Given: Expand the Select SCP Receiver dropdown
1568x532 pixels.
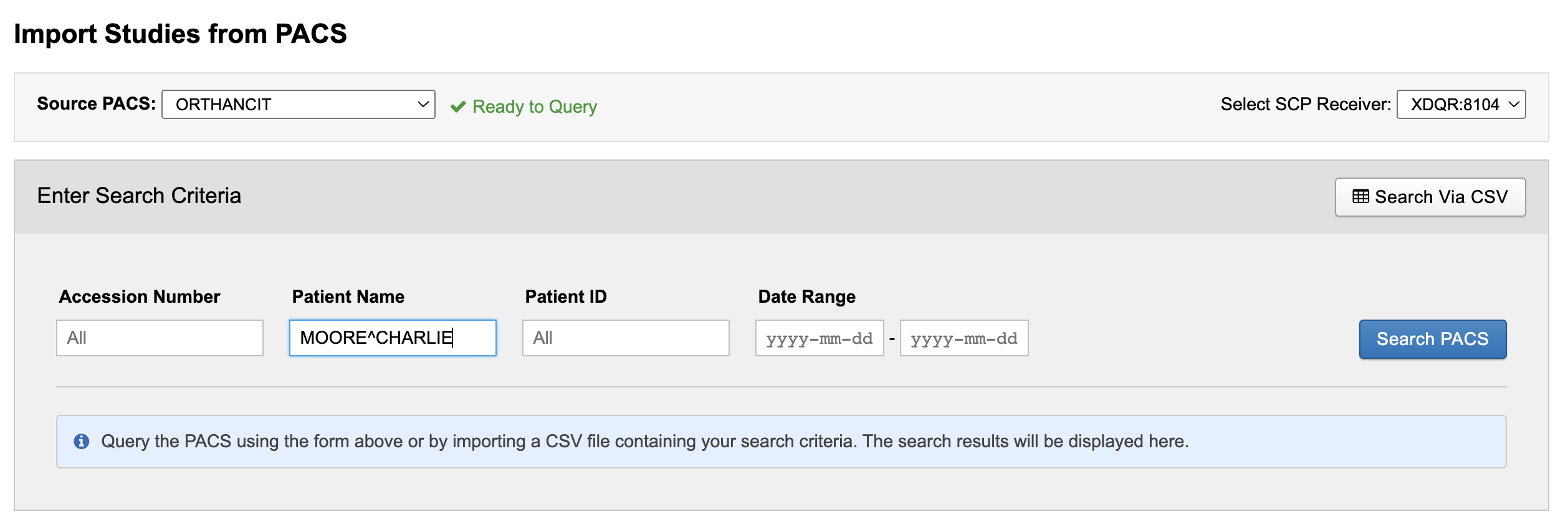Looking at the screenshot, I should pyautogui.click(x=1461, y=105).
